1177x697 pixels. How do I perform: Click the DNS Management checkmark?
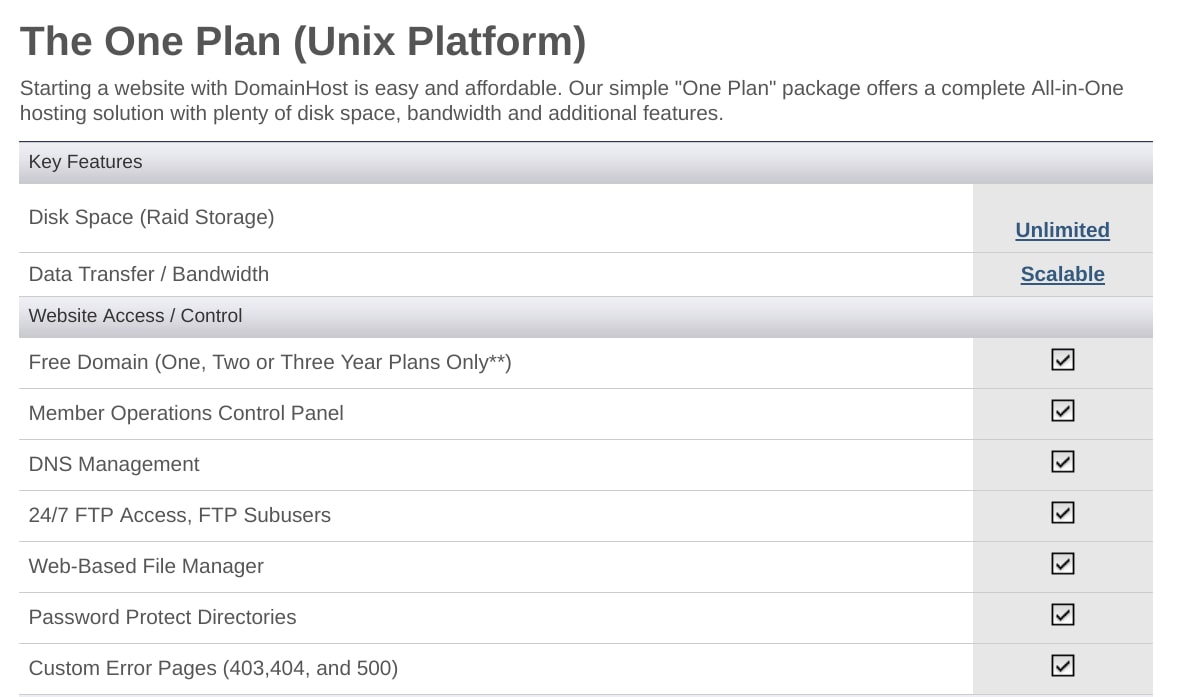(1062, 462)
